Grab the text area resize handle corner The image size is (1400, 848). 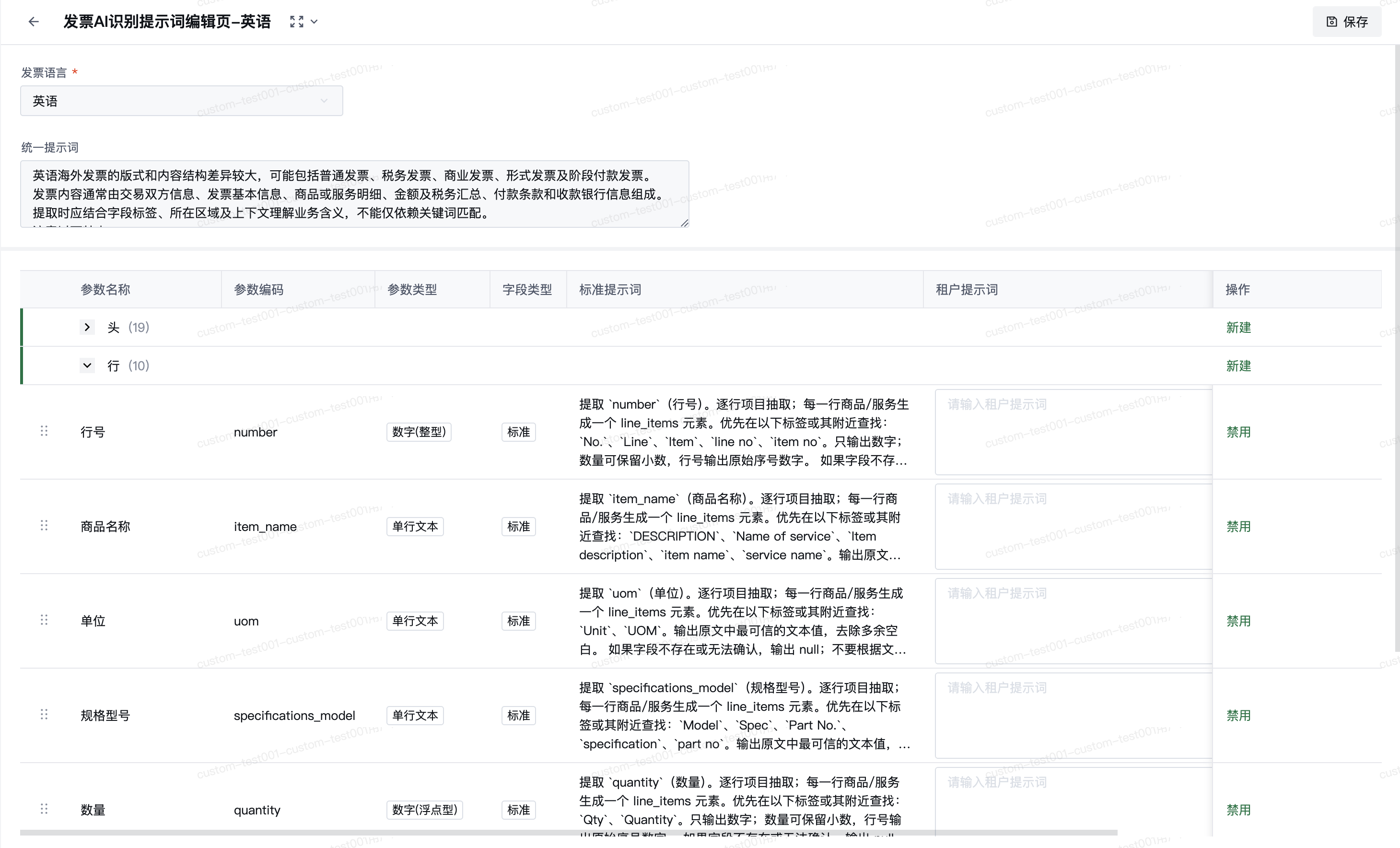click(x=685, y=224)
